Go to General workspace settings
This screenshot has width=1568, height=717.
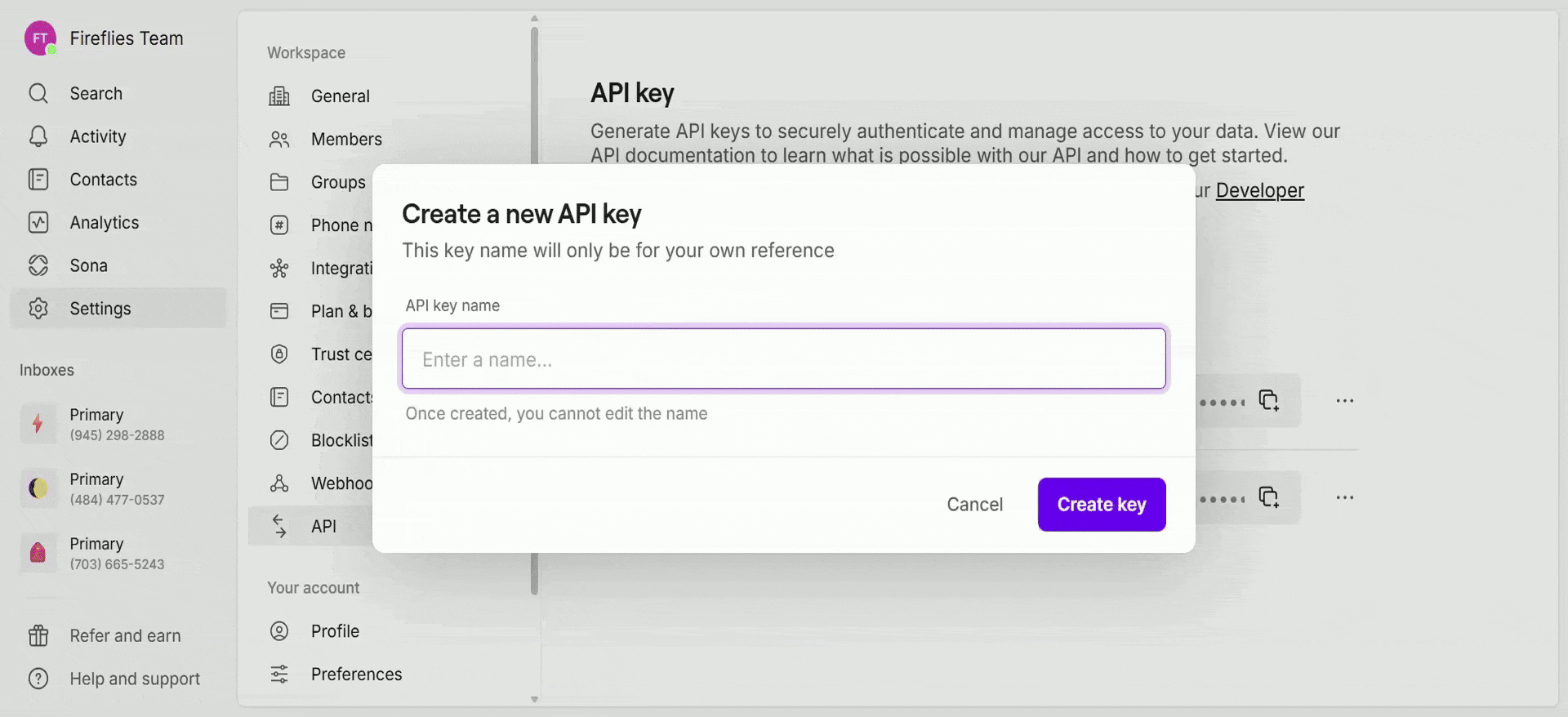coord(340,96)
